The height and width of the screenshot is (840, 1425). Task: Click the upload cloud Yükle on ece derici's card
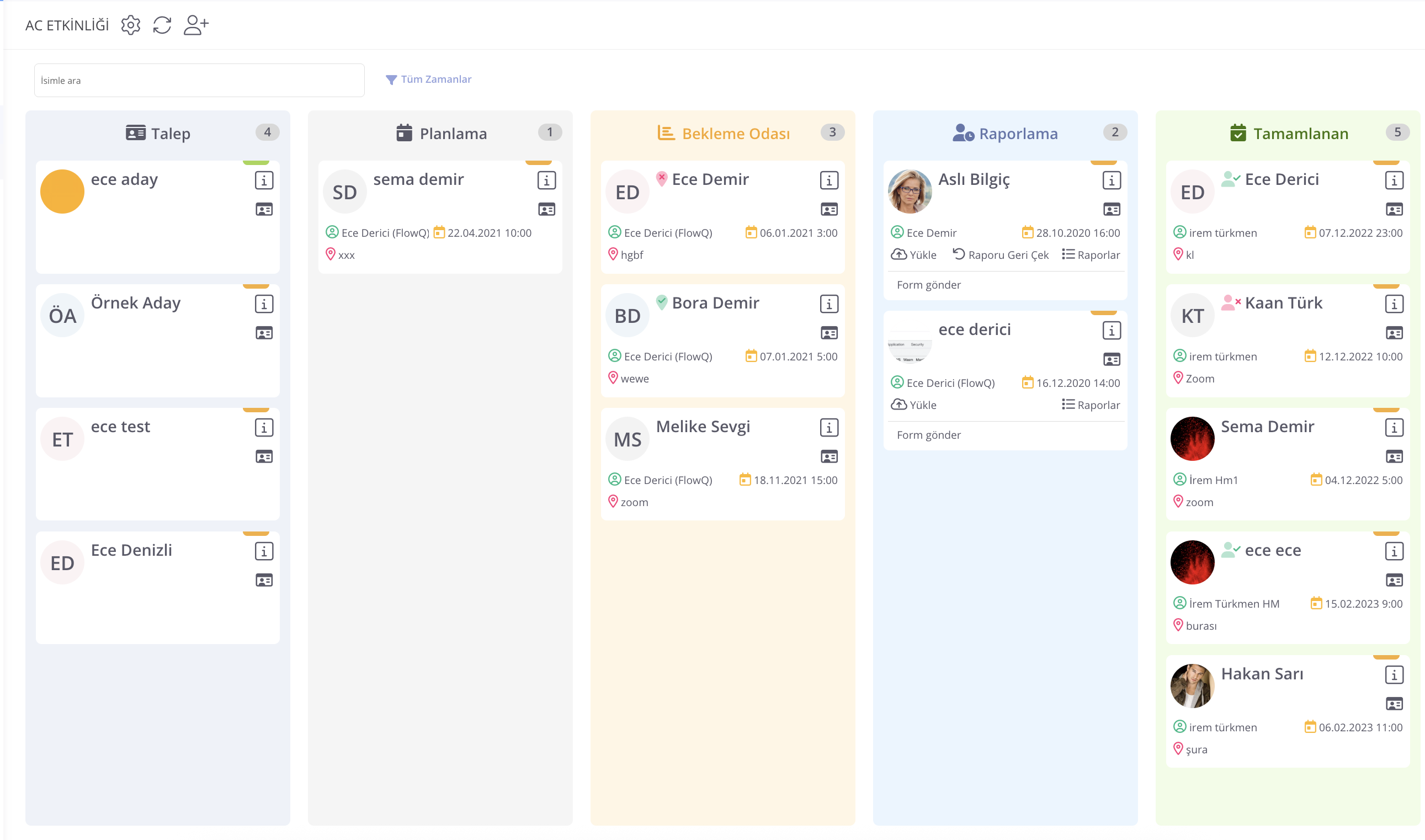point(913,405)
